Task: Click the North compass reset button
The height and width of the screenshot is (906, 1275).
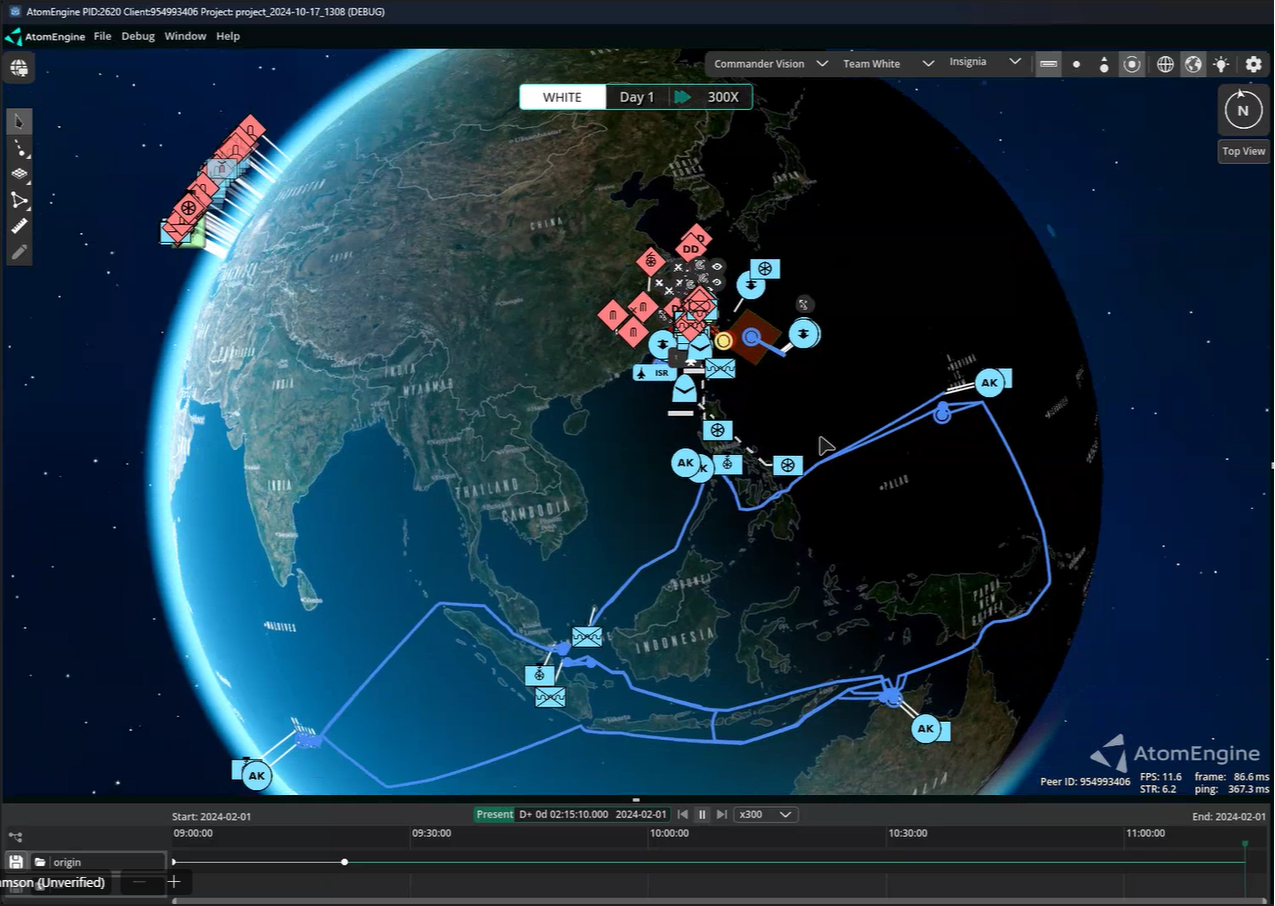Action: click(1243, 110)
